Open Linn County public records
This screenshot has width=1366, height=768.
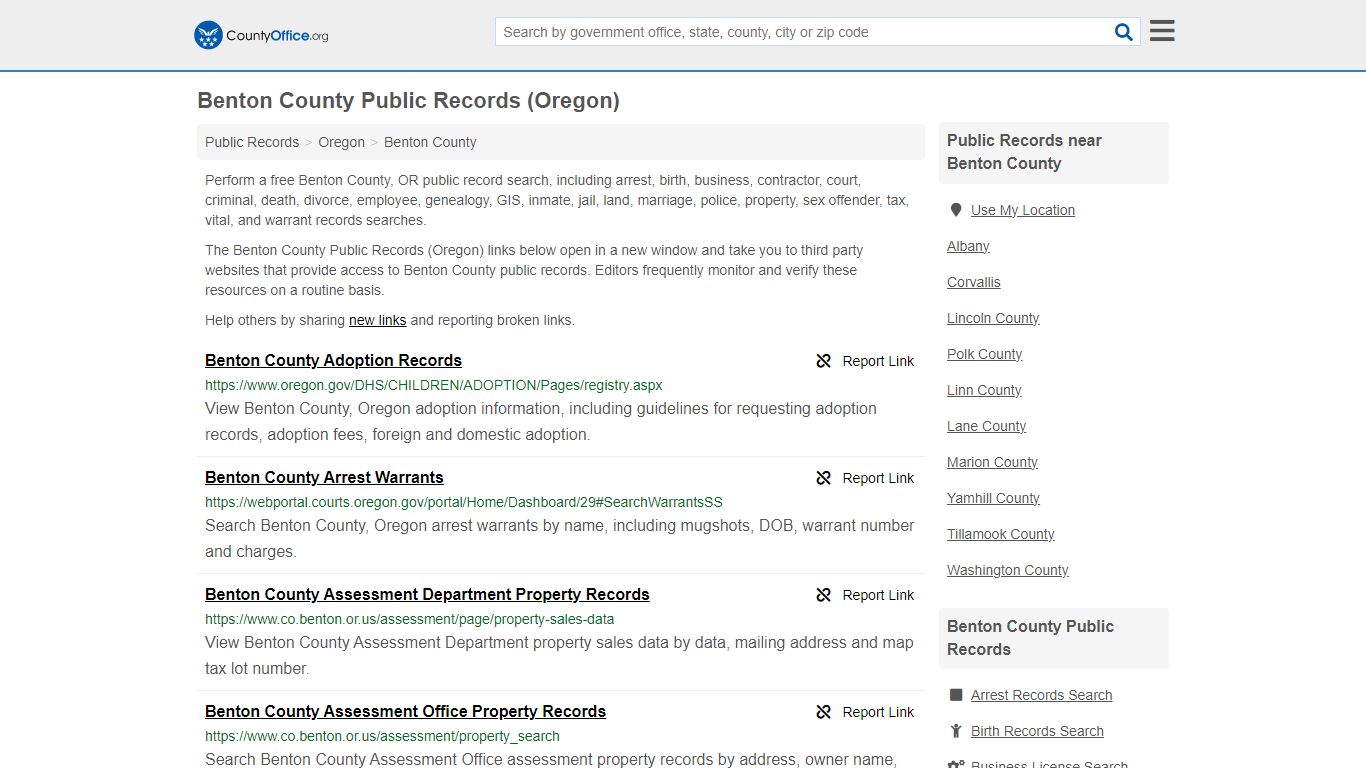(x=984, y=390)
